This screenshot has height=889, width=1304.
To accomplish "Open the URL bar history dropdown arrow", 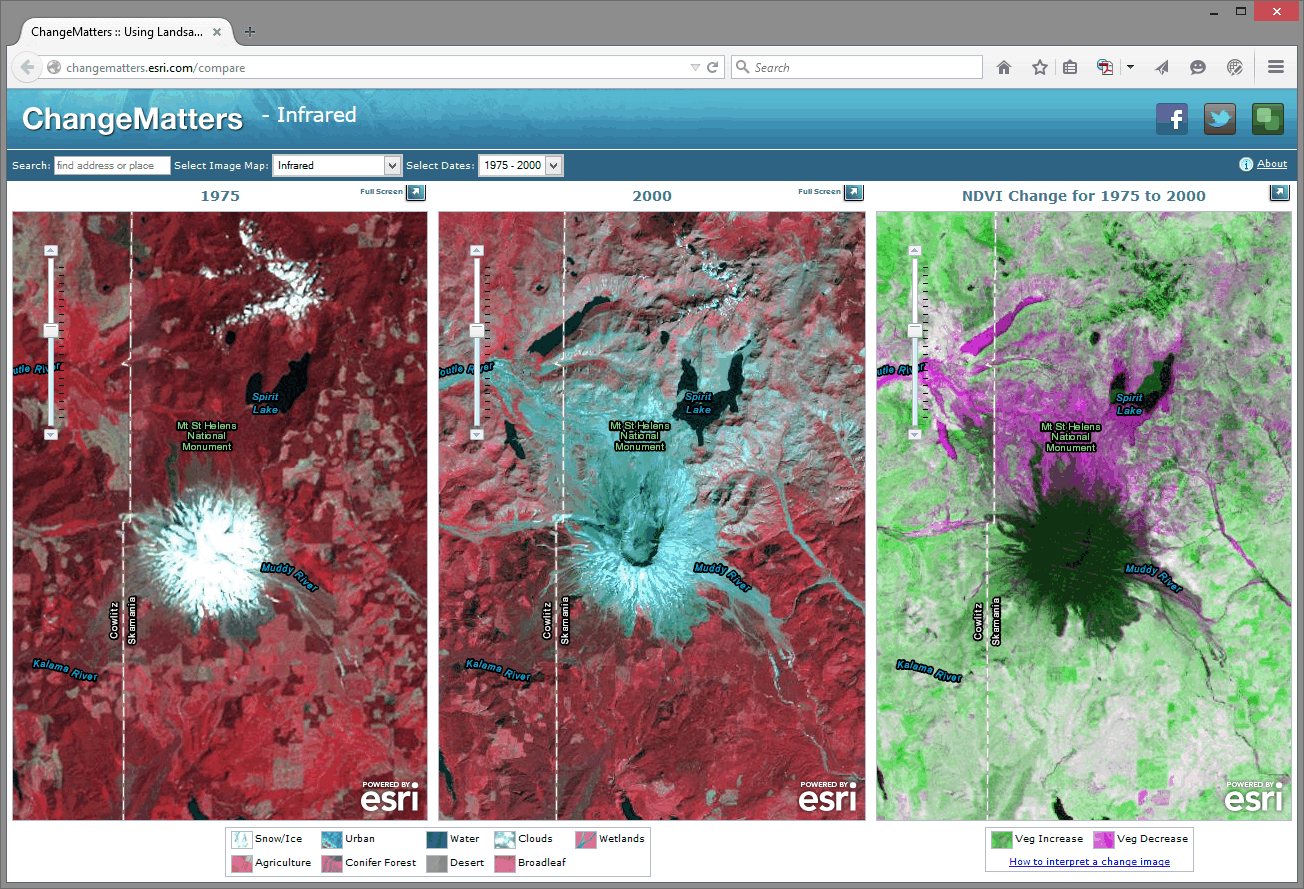I will [x=695, y=68].
